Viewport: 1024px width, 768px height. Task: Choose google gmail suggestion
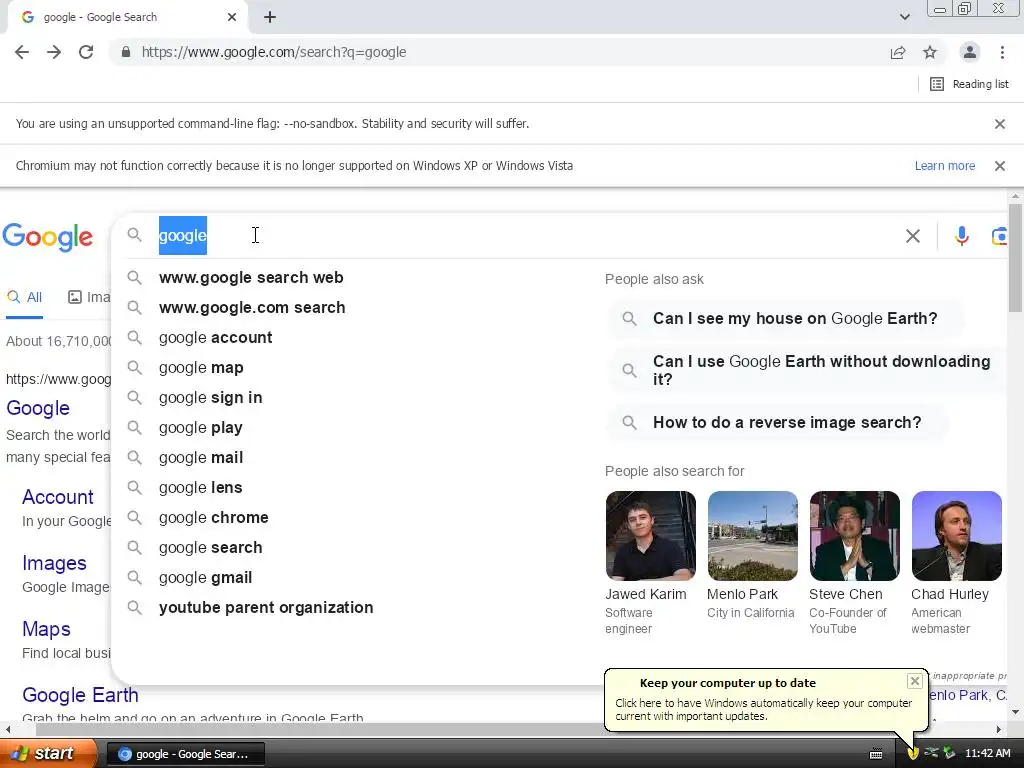[x=206, y=578]
